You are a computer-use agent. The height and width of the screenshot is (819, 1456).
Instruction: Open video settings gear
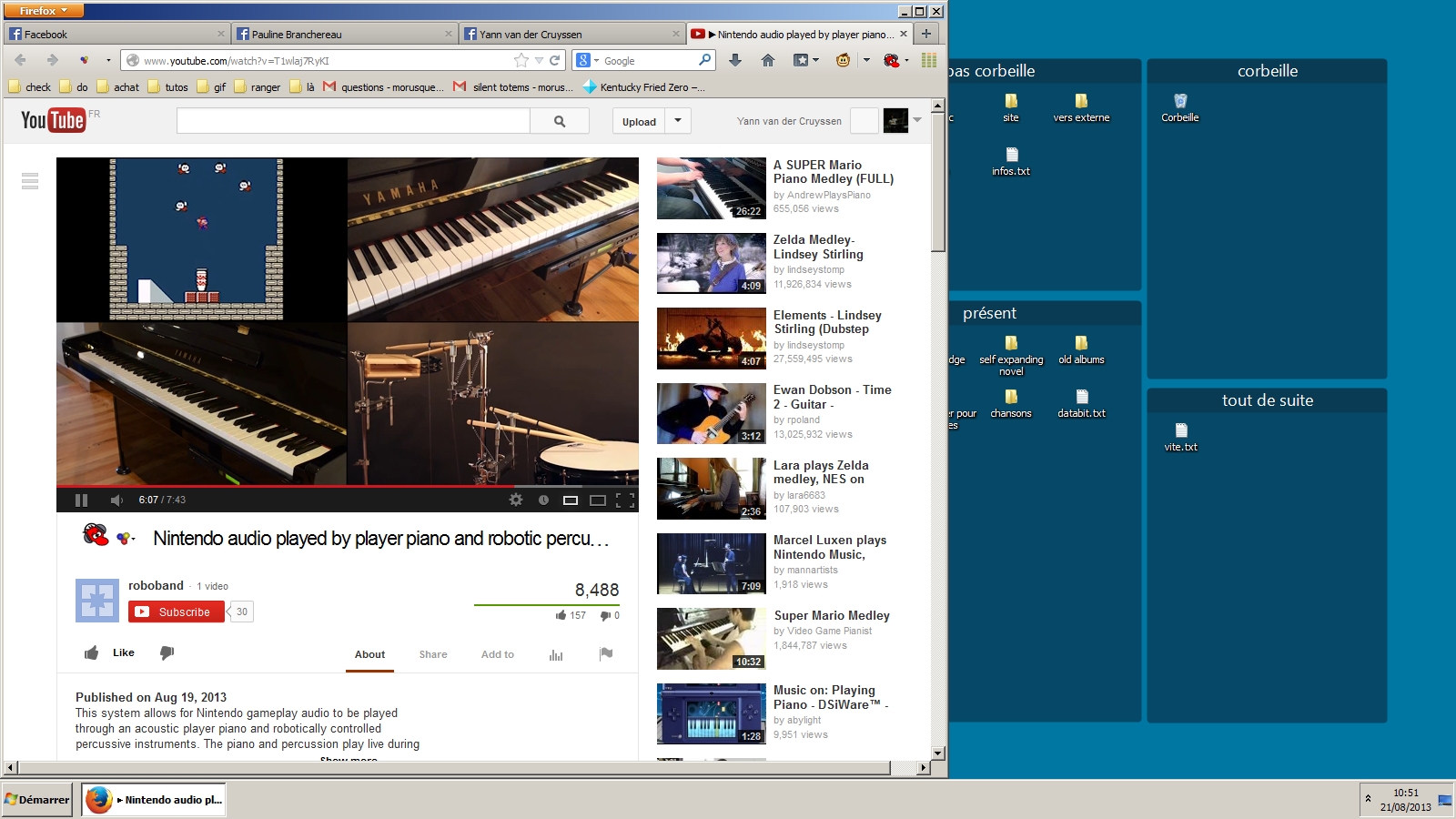516,500
